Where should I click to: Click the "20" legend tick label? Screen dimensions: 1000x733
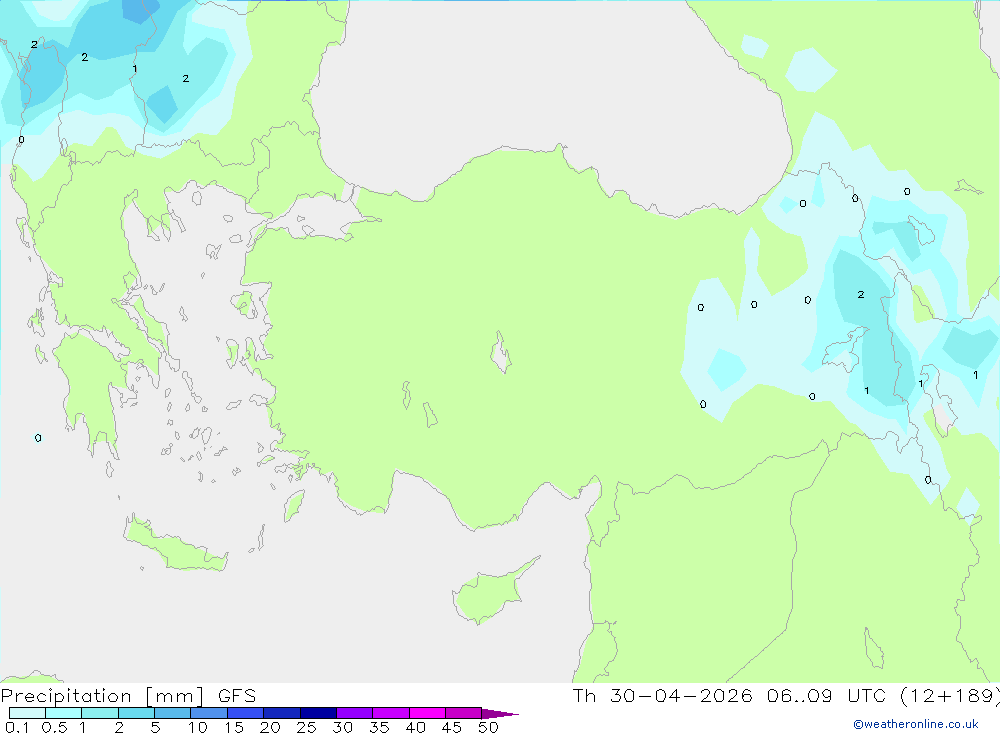pos(270,727)
